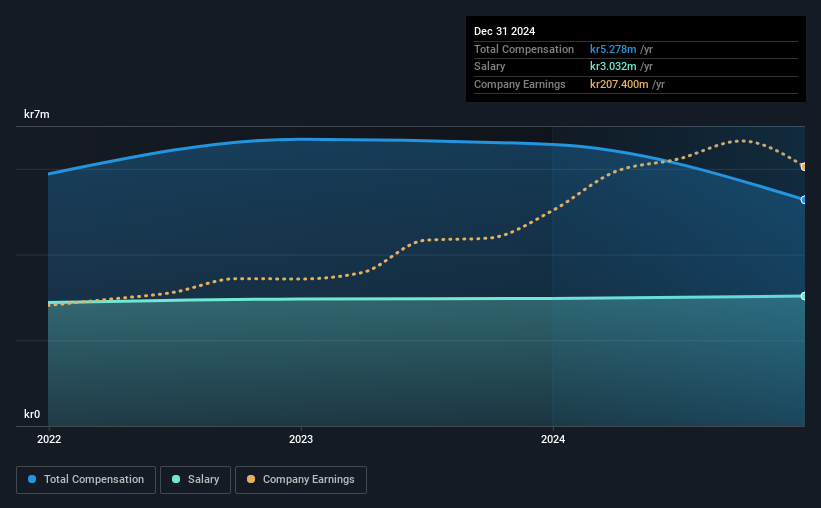This screenshot has height=508, width=821.
Task: Click the kr3.032m salary value
Action: 613,67
